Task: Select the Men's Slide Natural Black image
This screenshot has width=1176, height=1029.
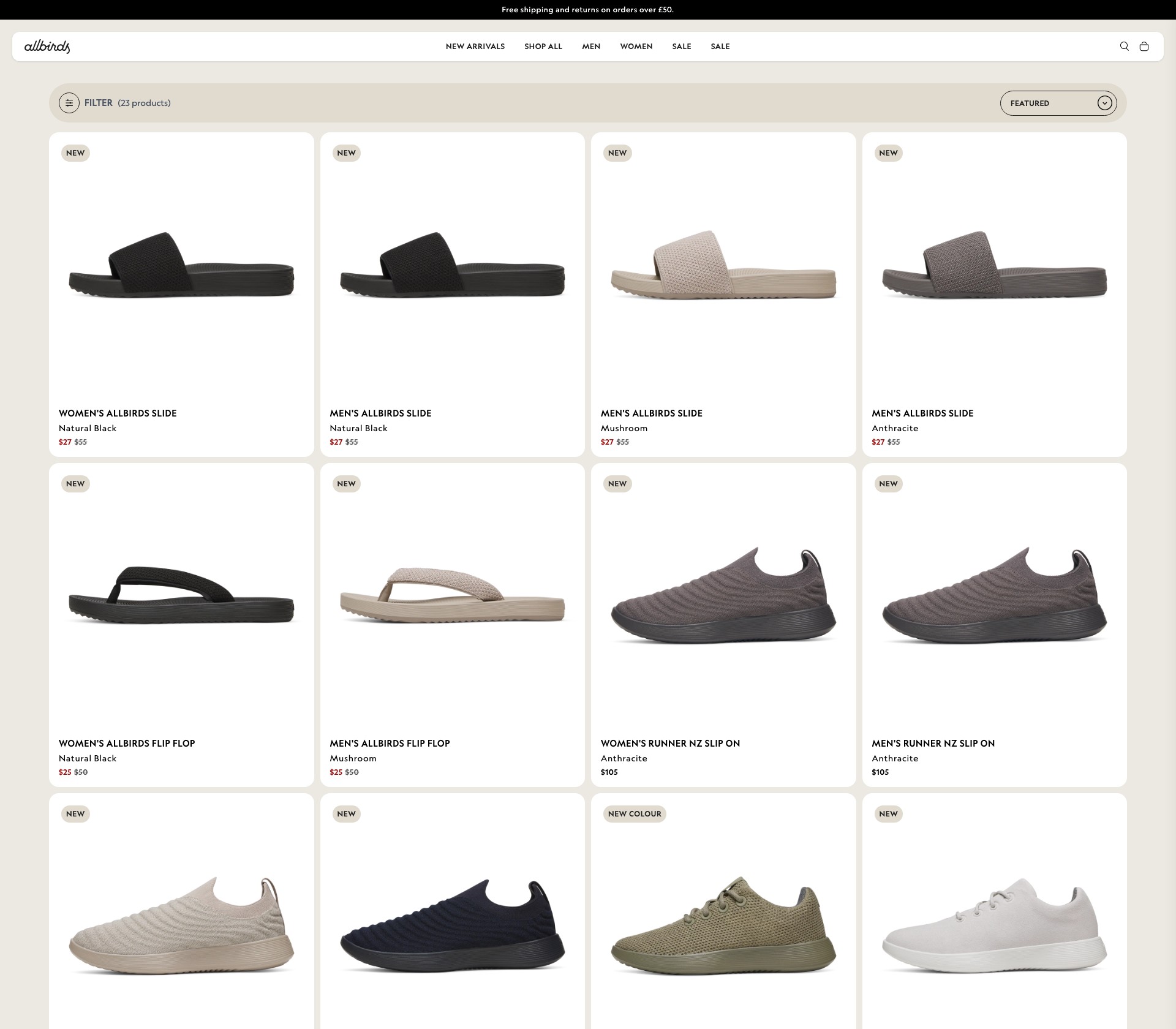Action: pos(453,265)
